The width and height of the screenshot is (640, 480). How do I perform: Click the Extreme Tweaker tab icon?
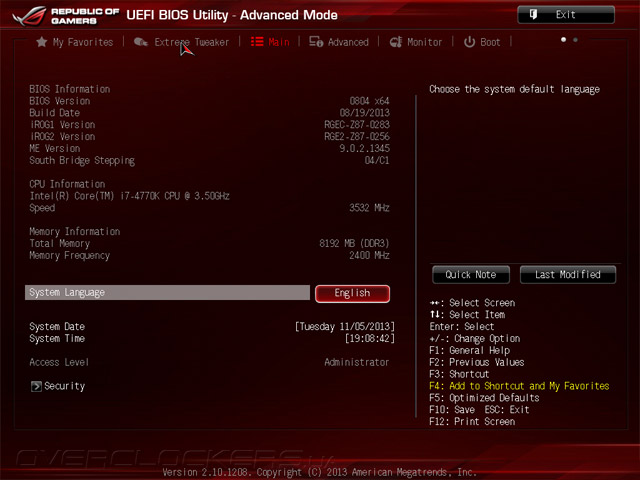(141, 42)
